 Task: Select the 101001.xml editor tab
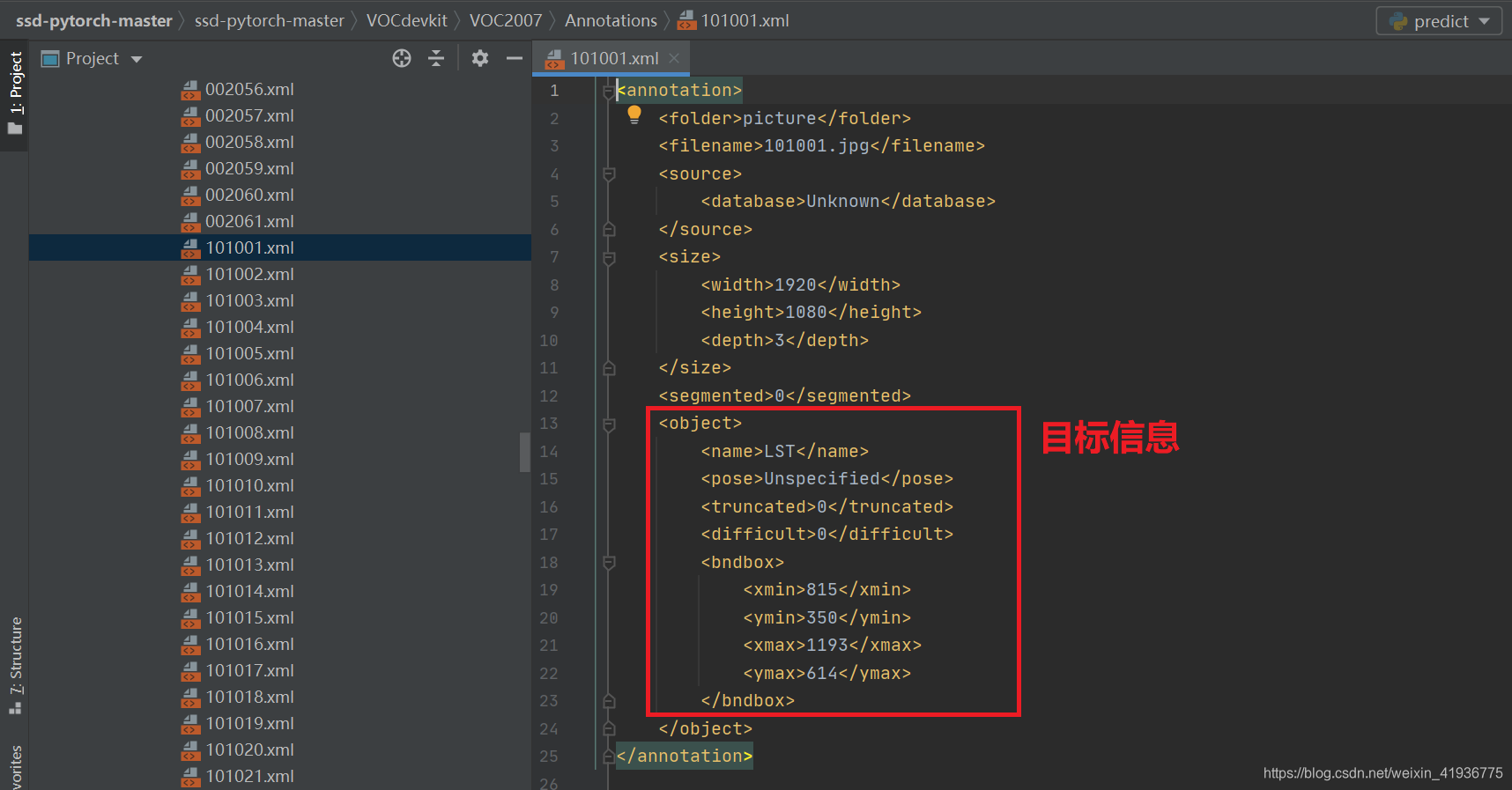[611, 58]
